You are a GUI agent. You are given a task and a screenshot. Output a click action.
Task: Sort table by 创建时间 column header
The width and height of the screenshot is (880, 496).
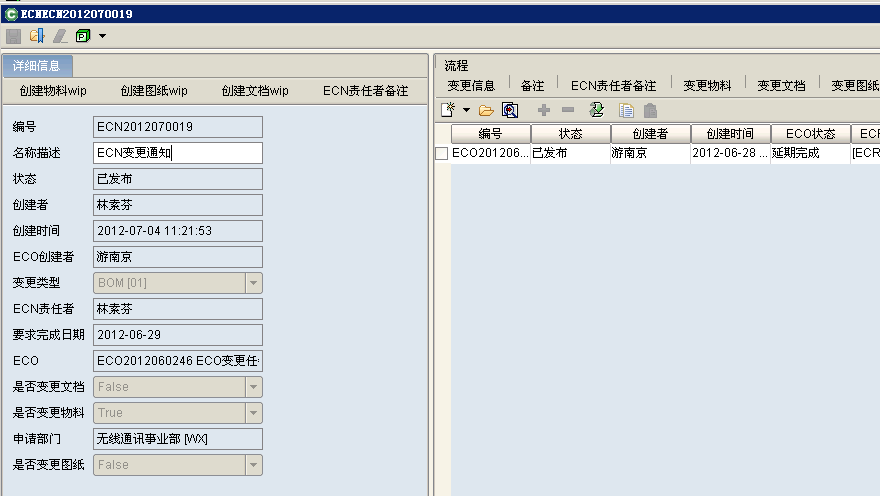[x=730, y=133]
